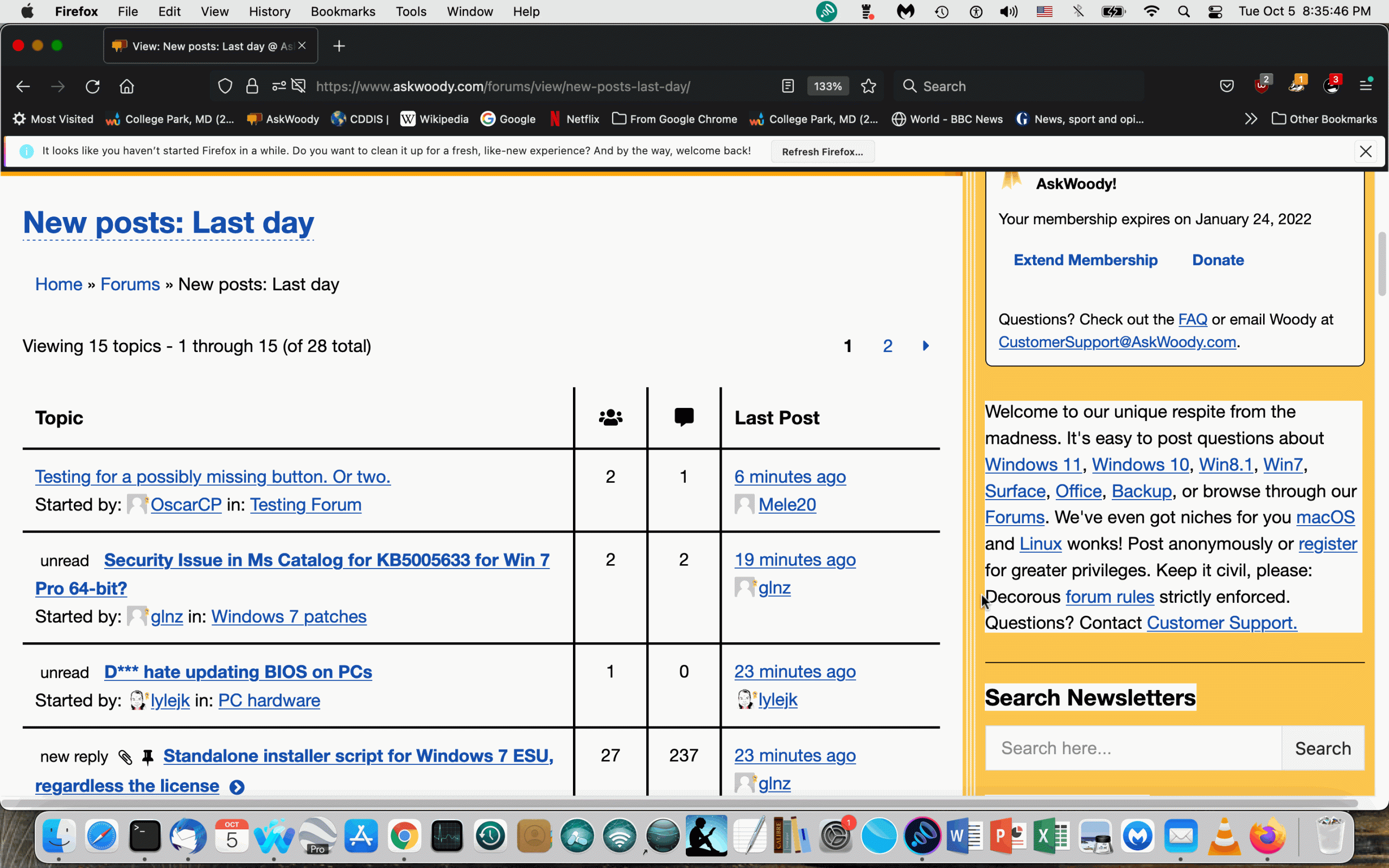The height and width of the screenshot is (868, 1389).
Task: Bookmark this page with star icon
Action: pos(869,86)
